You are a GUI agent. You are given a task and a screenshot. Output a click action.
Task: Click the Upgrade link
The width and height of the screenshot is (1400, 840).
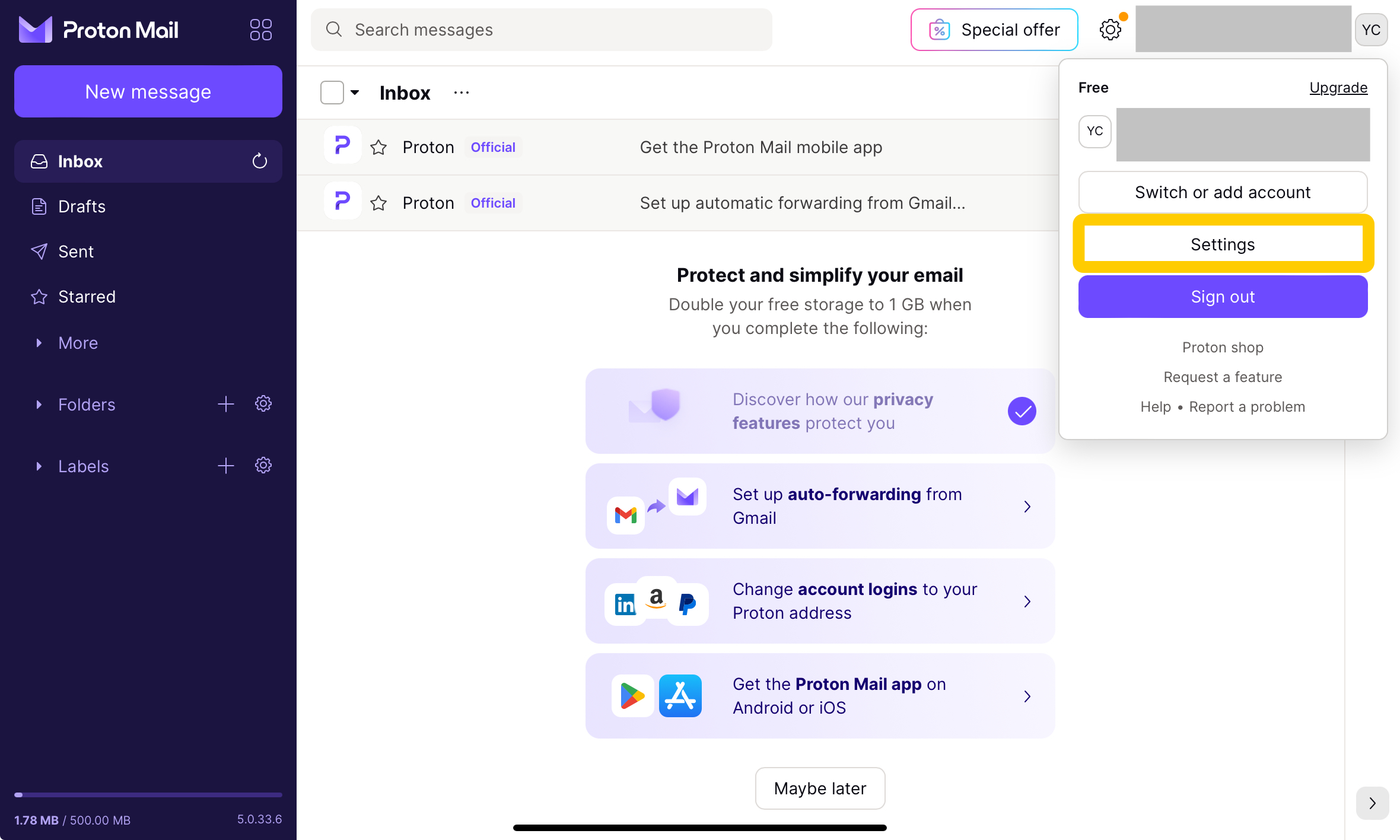click(x=1338, y=88)
